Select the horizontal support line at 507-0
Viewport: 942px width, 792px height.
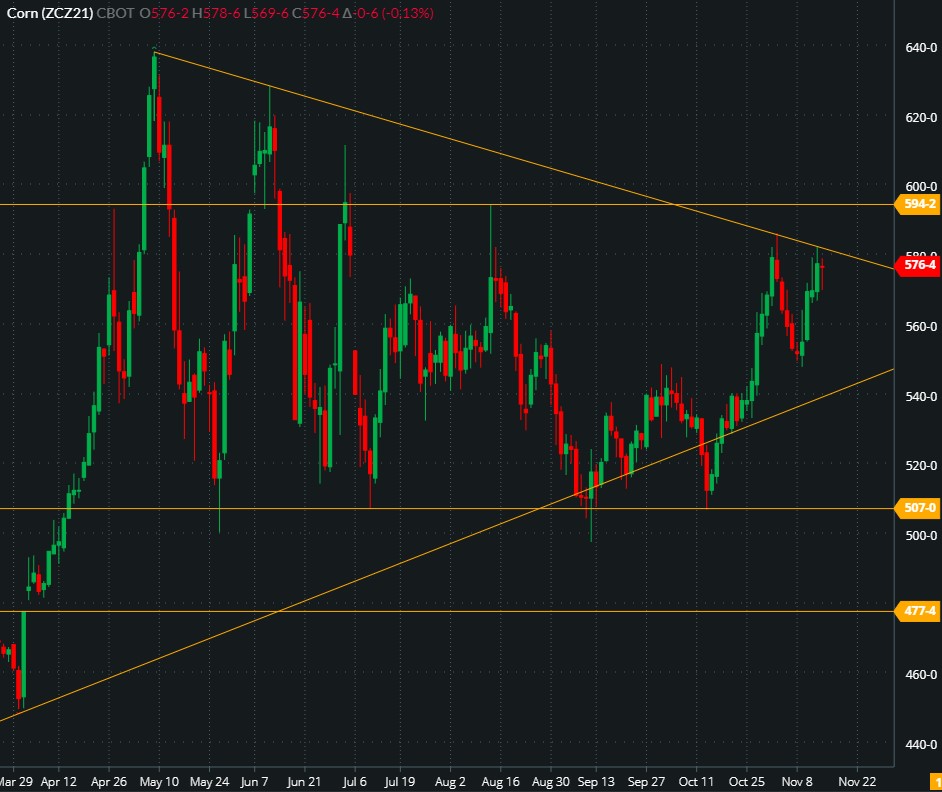pyautogui.click(x=300, y=508)
